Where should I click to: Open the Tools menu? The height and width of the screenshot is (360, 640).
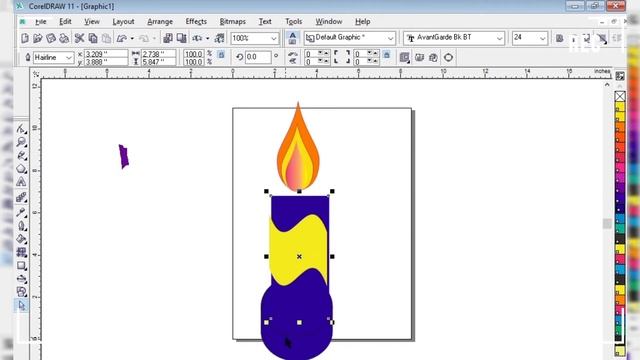point(293,22)
